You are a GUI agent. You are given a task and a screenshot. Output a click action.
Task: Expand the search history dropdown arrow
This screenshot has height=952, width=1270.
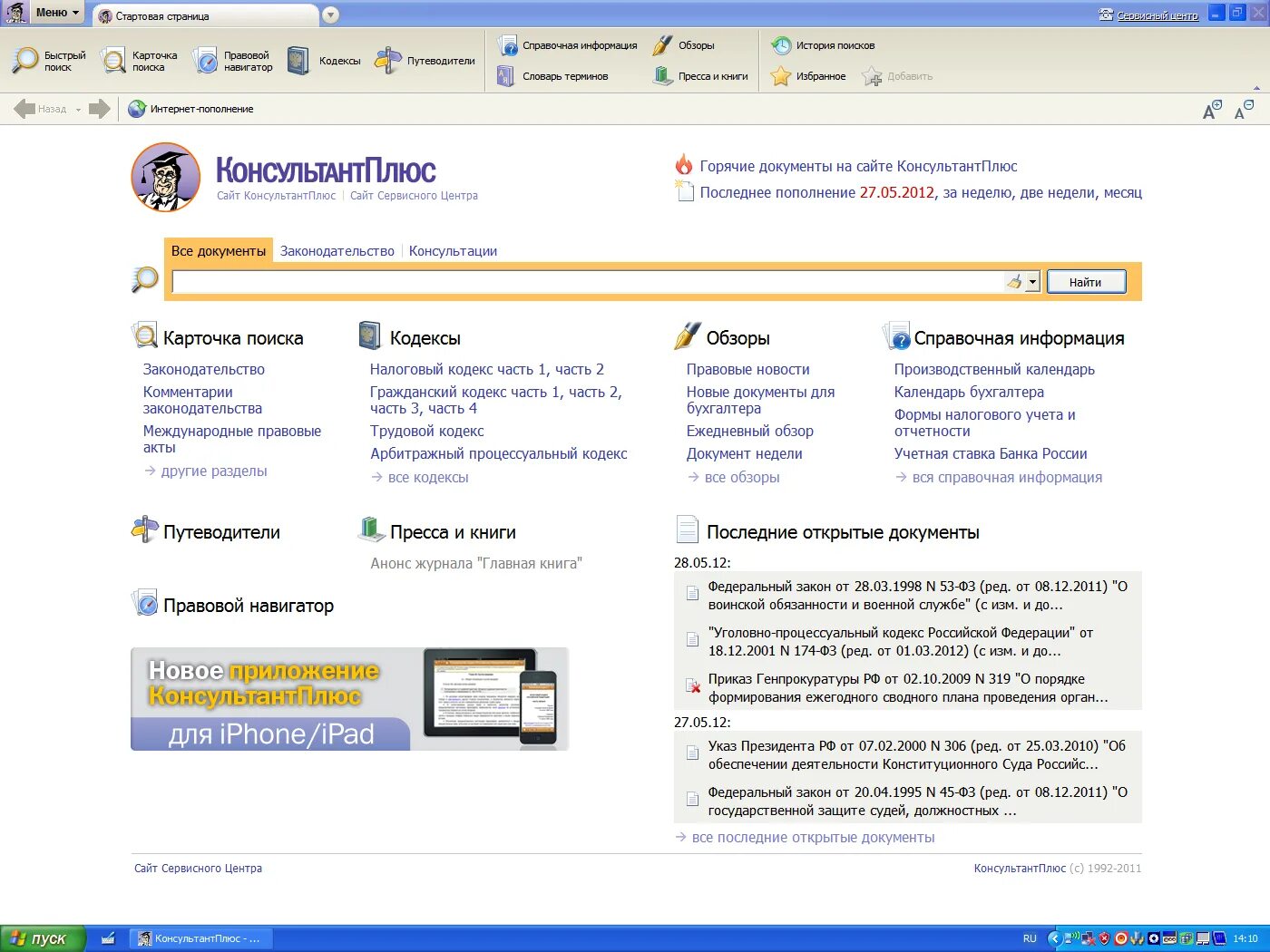point(1032,282)
